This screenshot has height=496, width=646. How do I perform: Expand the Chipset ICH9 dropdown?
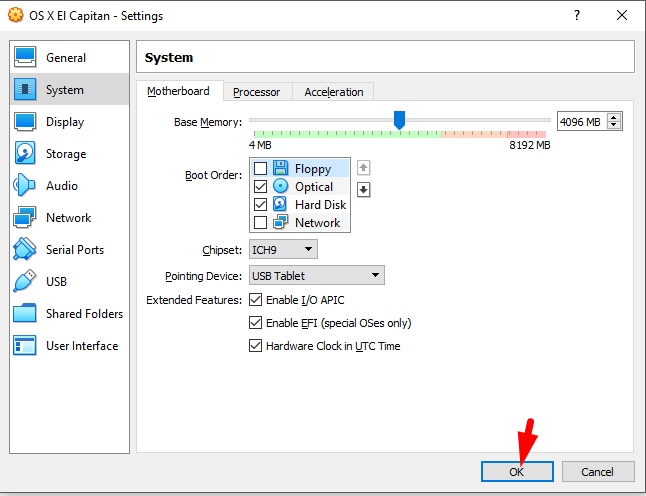pyautogui.click(x=283, y=249)
